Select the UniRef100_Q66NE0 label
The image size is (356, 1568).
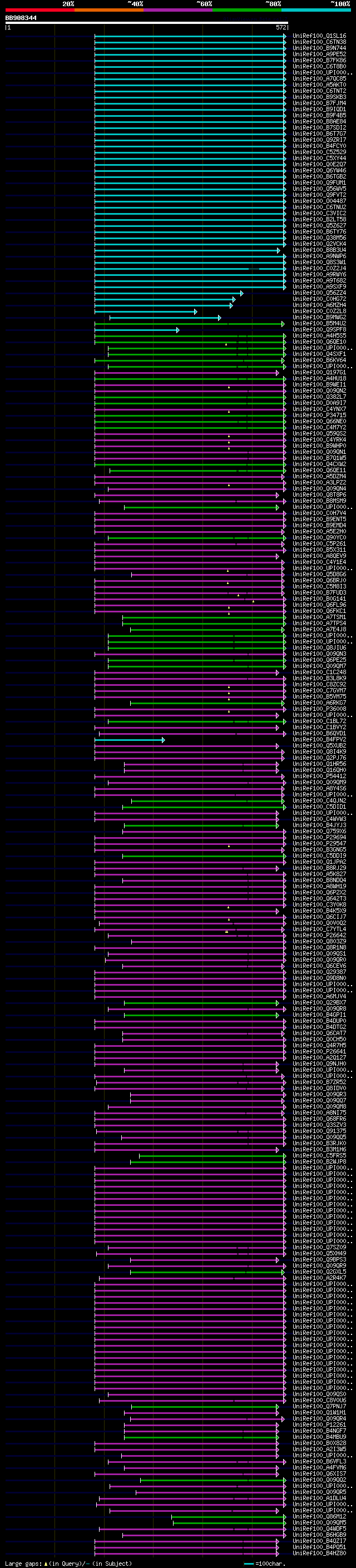(x=319, y=421)
